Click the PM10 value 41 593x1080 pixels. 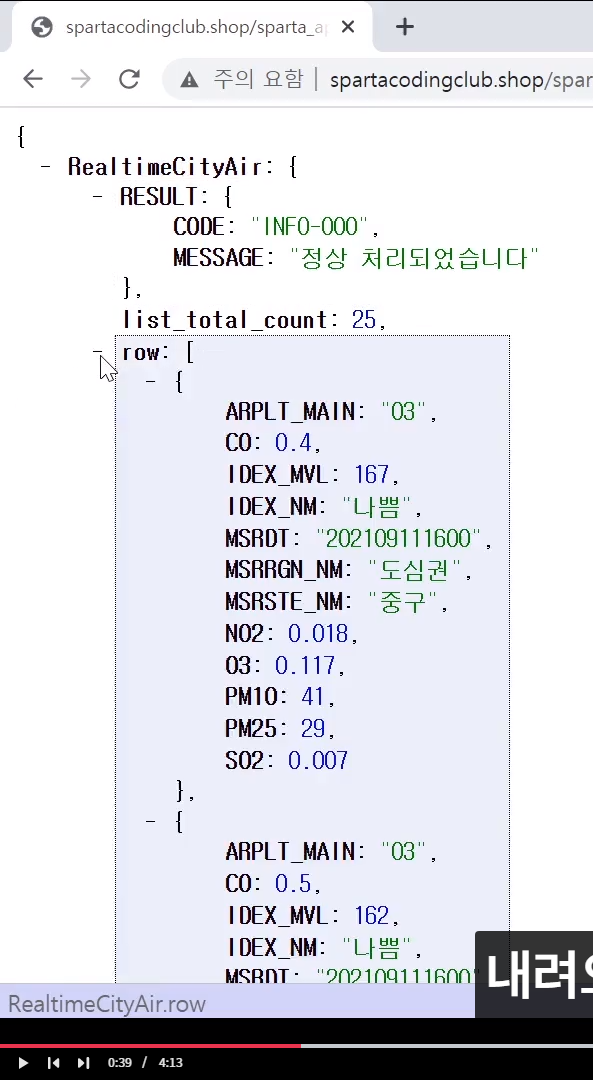click(312, 697)
